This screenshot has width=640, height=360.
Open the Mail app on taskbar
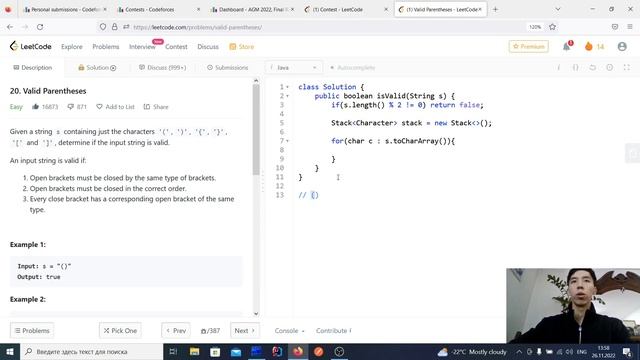click(236, 351)
